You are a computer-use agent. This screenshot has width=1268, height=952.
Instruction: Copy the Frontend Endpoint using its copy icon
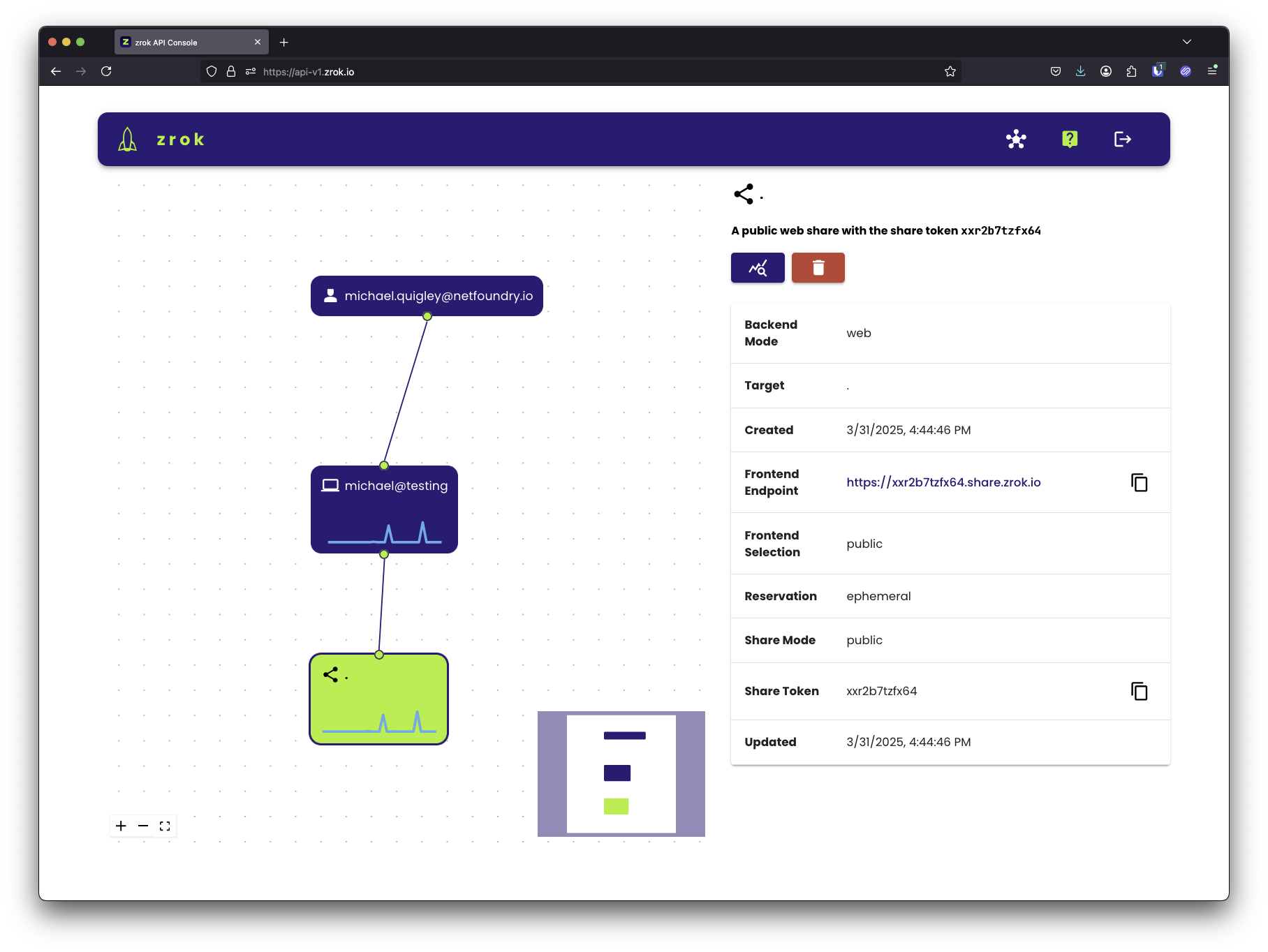pyautogui.click(x=1140, y=482)
